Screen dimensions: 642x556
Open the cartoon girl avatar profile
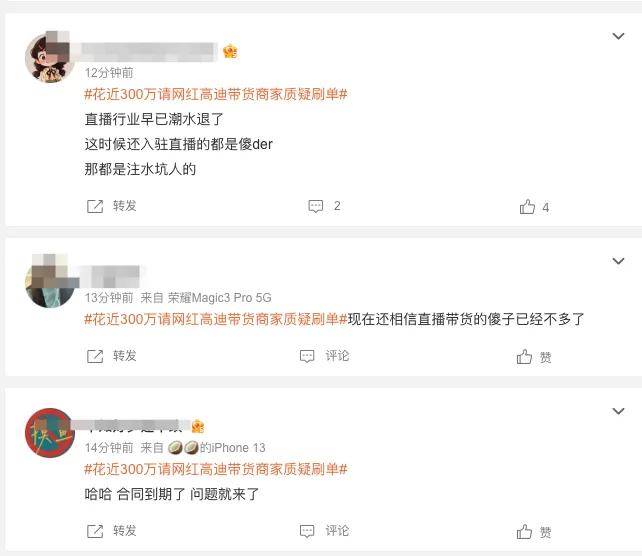click(x=50, y=57)
